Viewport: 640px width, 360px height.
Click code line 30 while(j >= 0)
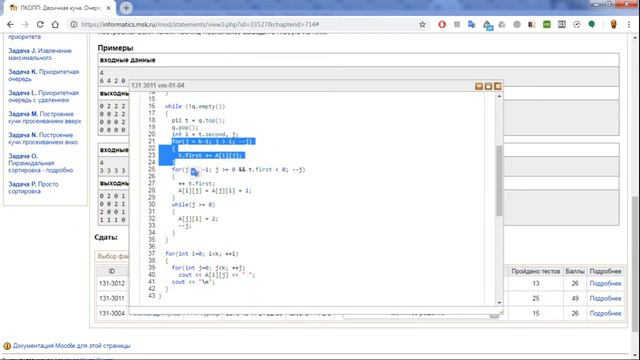pos(193,204)
